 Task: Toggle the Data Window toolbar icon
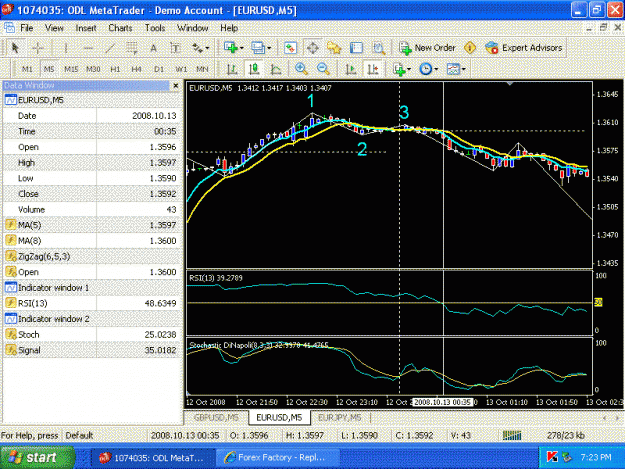coord(312,48)
